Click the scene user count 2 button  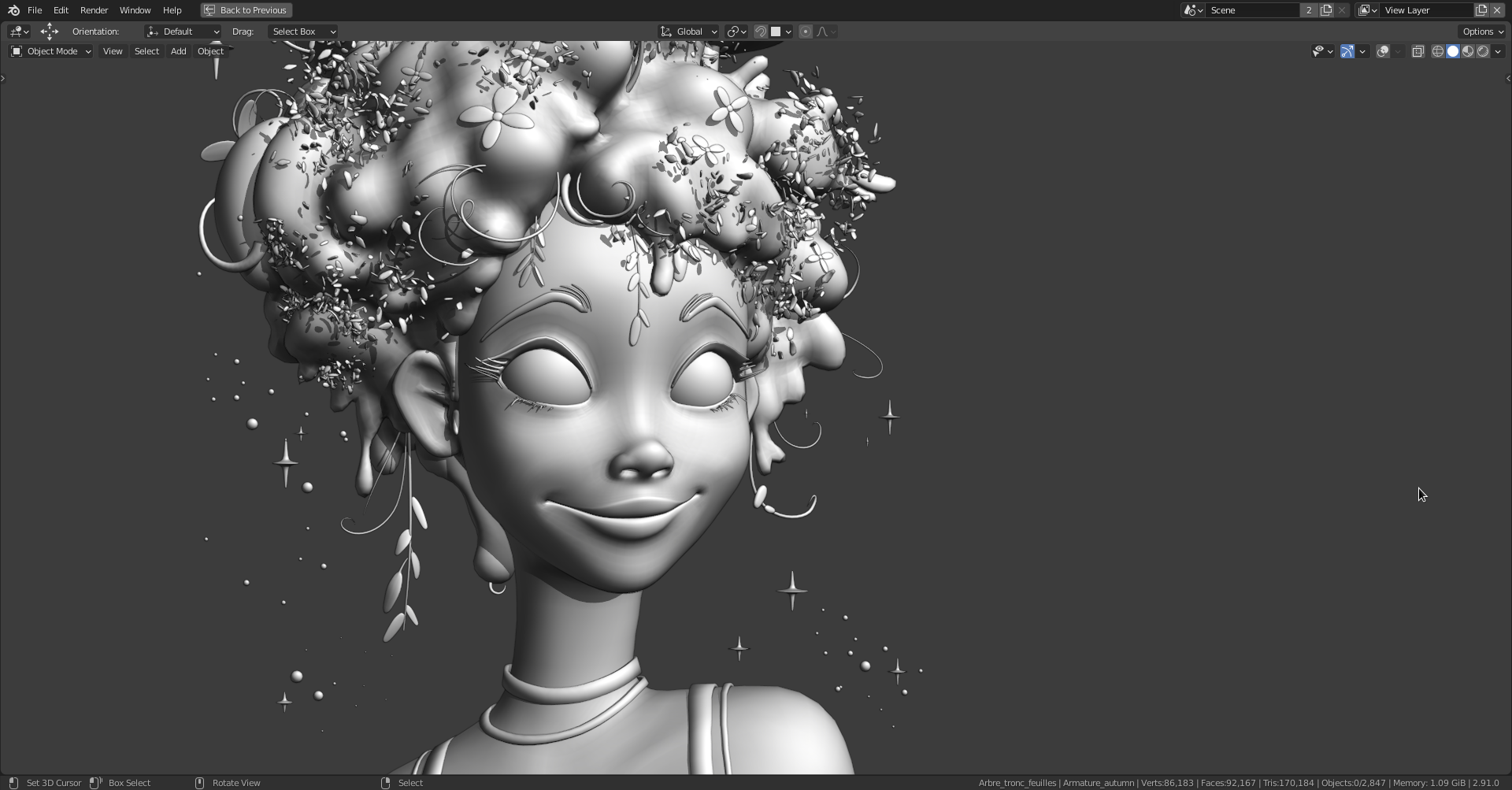point(1309,10)
